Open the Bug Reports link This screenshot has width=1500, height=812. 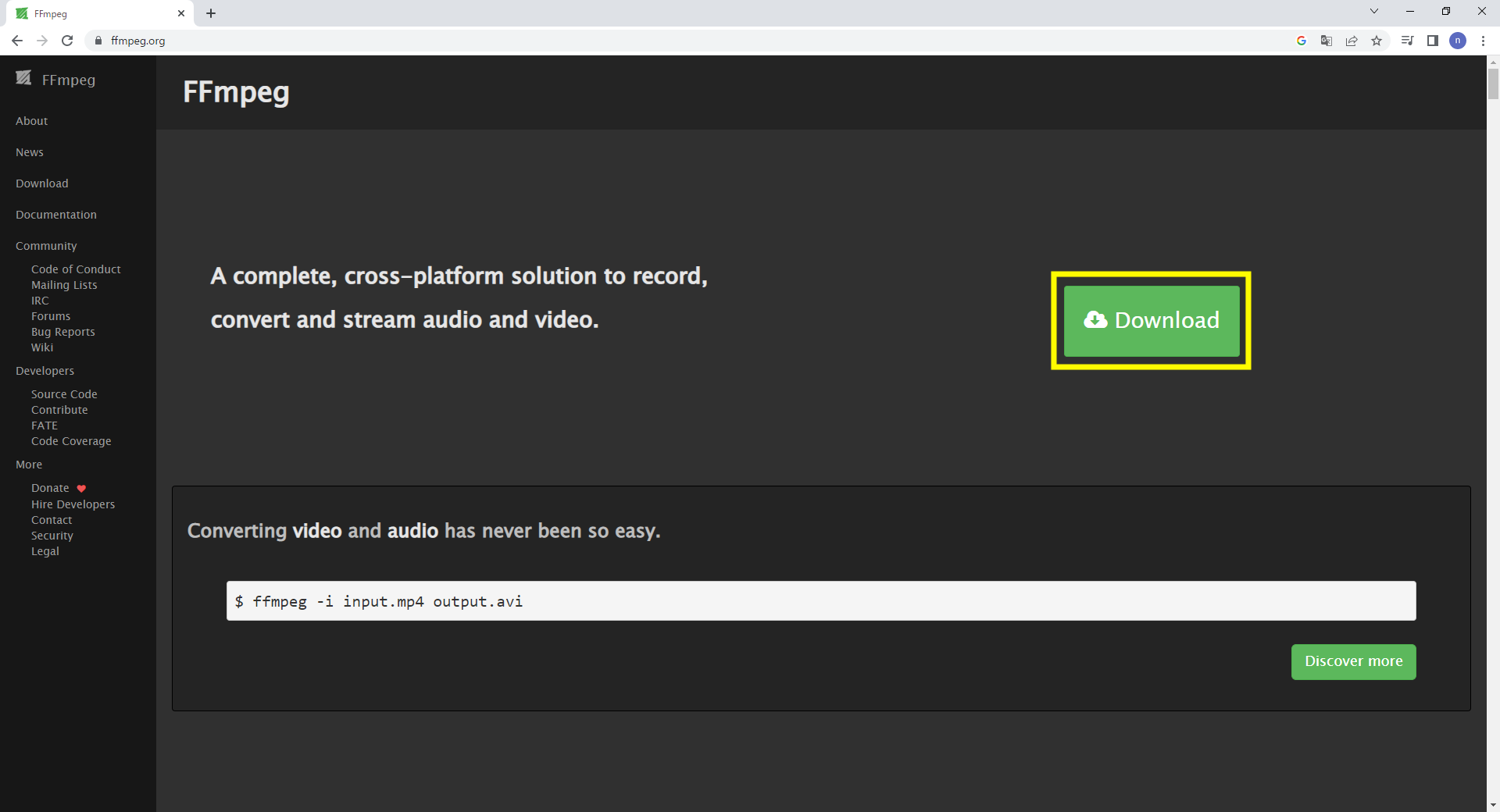pos(63,332)
